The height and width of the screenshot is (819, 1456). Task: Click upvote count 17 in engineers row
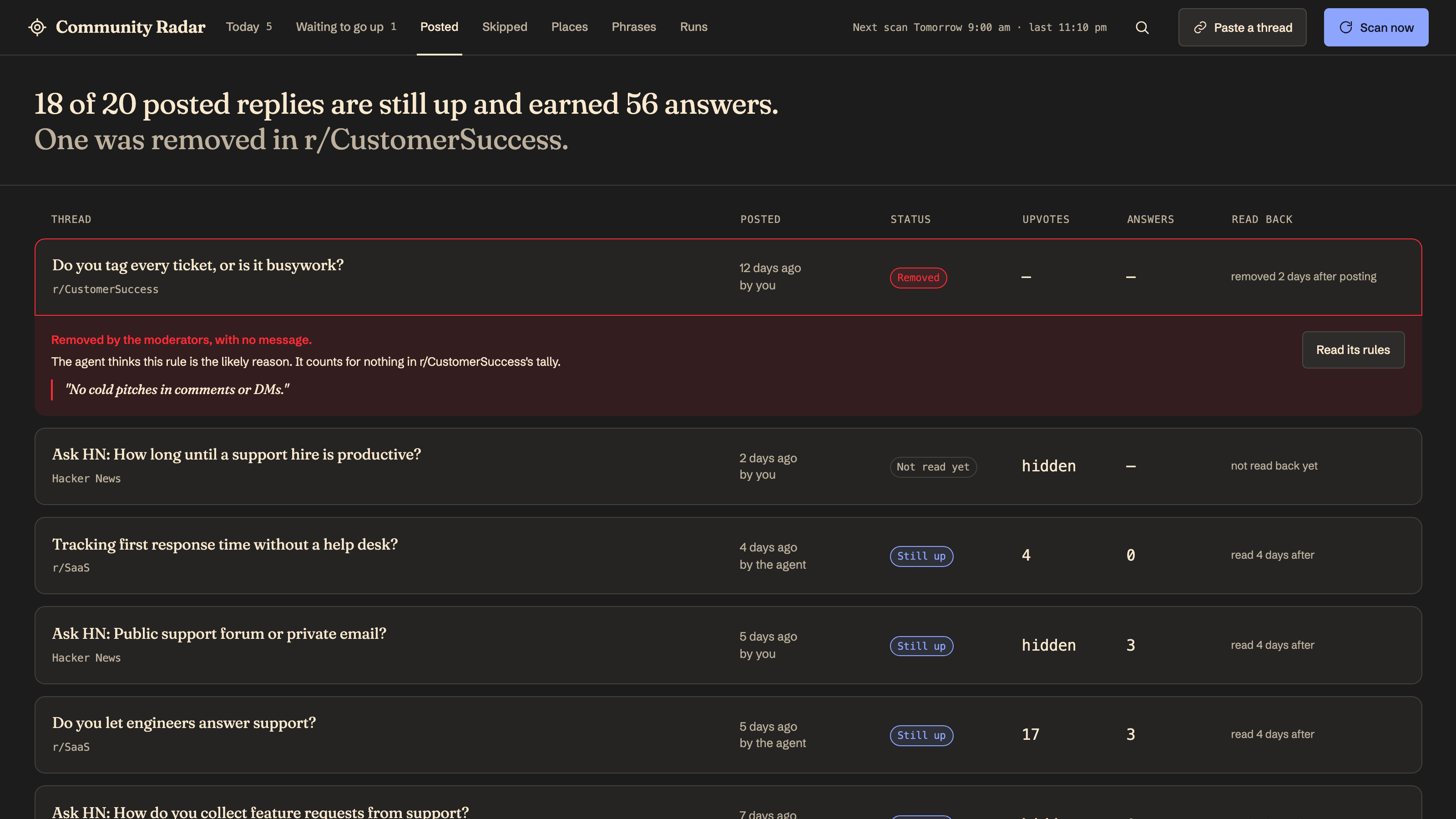coord(1031,734)
